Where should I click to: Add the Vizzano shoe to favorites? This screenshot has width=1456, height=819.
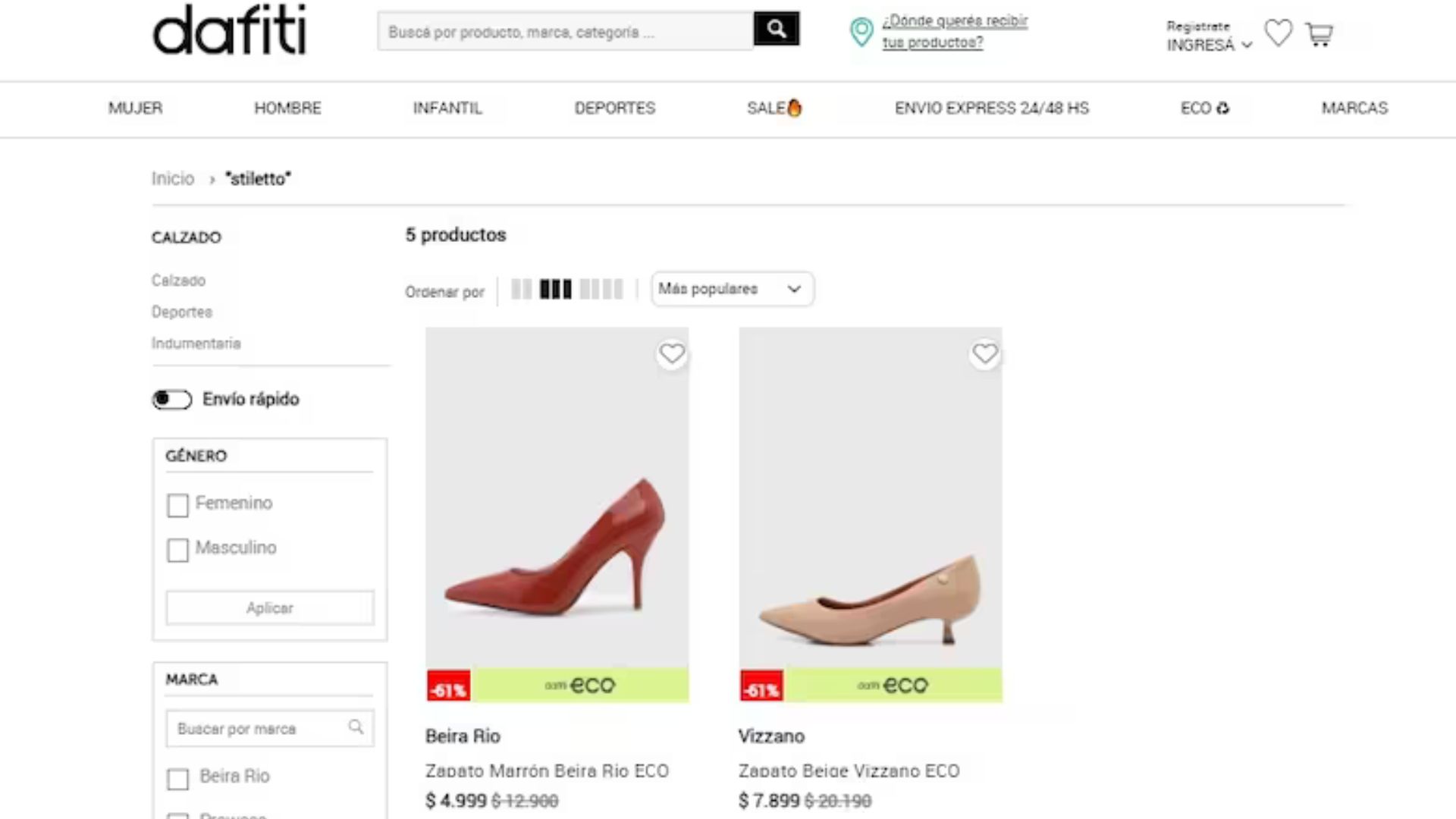coord(985,353)
